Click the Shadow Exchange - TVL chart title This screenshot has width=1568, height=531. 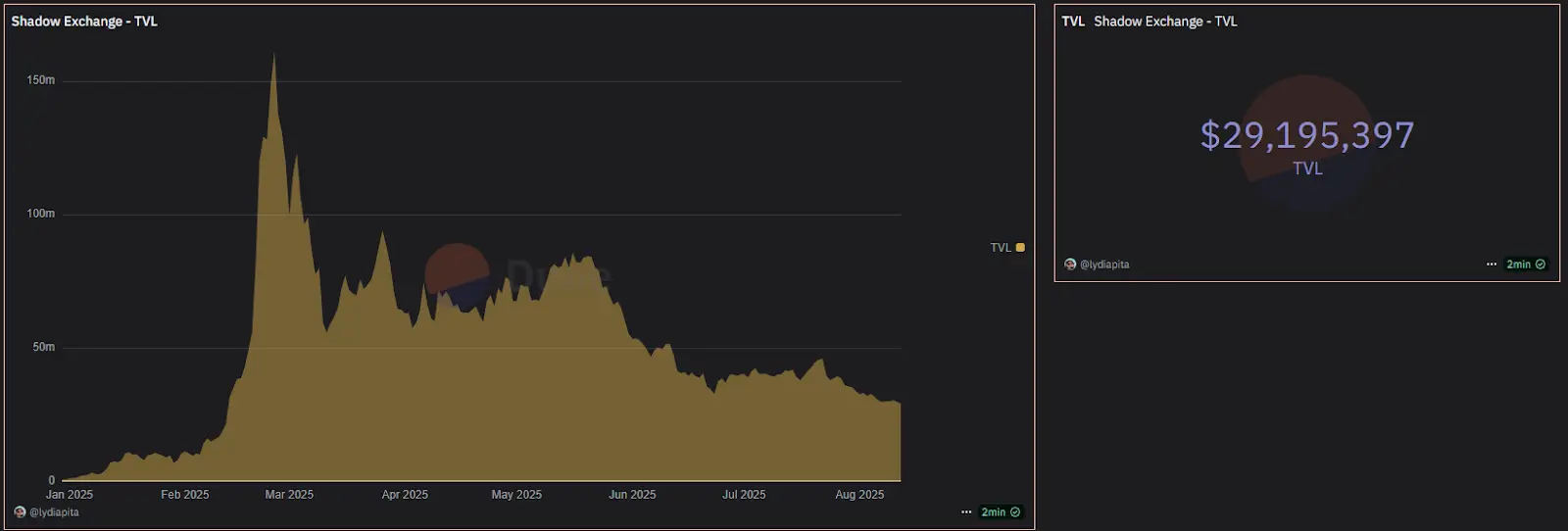point(84,22)
